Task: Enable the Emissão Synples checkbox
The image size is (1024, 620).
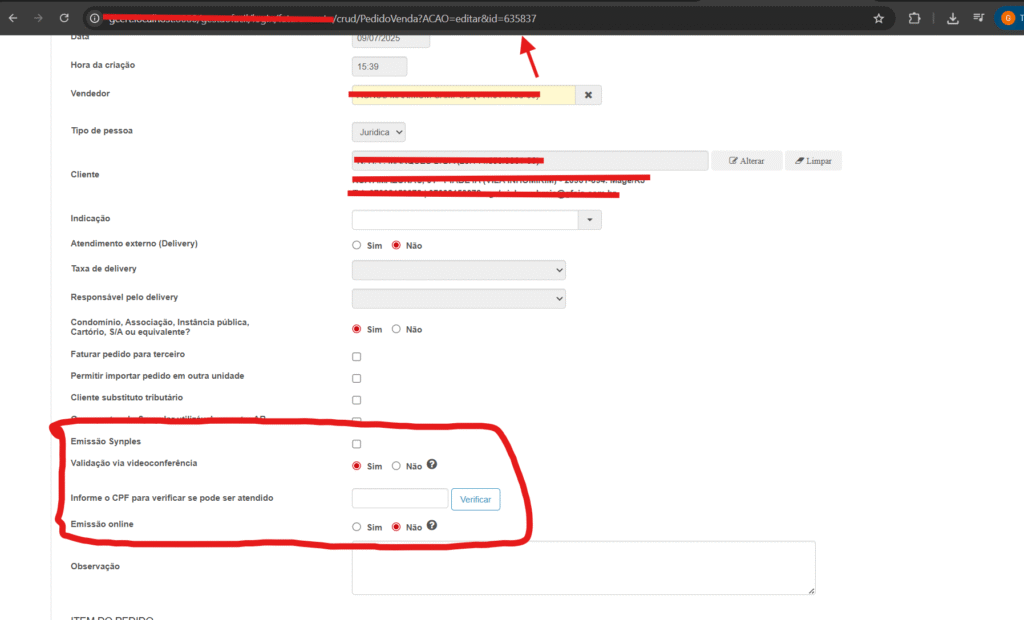Action: (x=357, y=444)
